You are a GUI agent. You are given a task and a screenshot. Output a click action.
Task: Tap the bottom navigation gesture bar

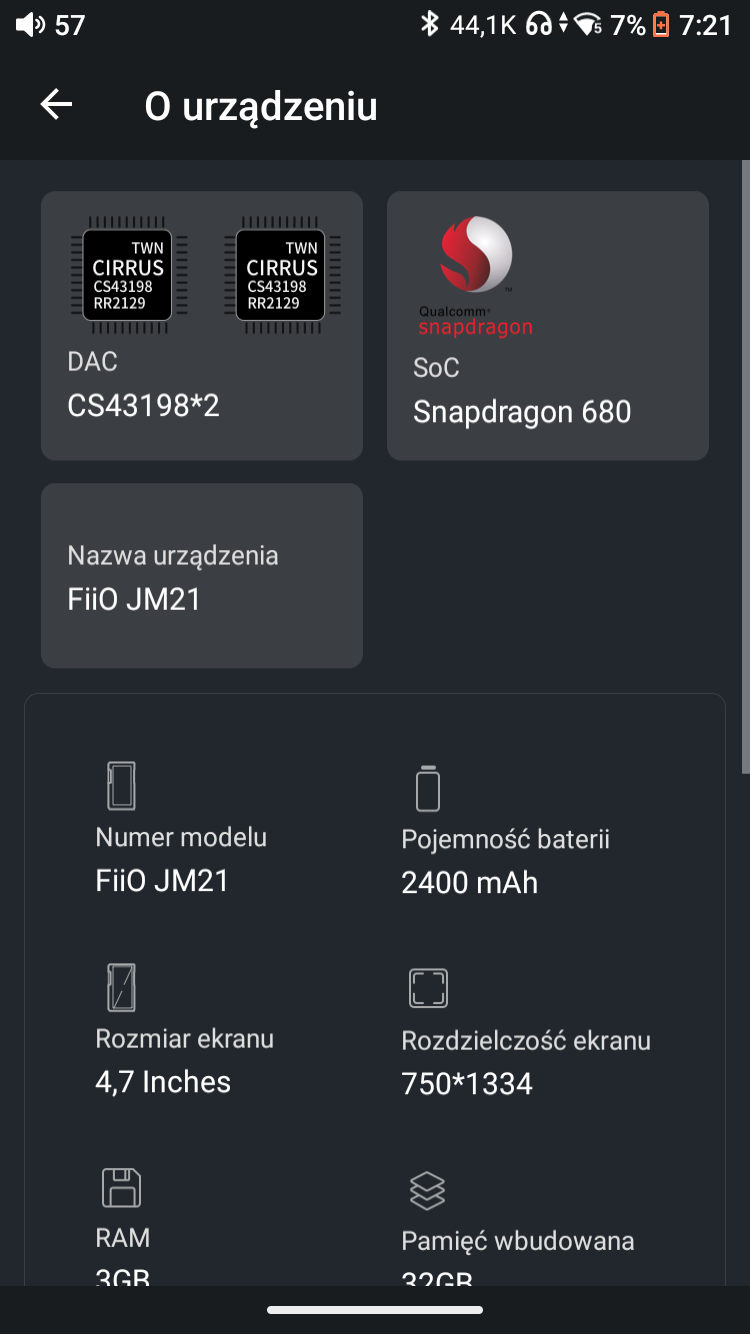point(375,1309)
